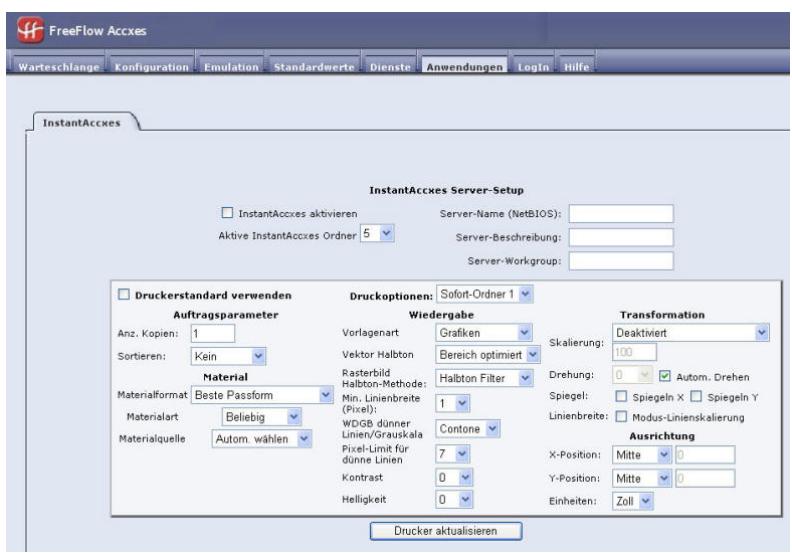Open WDGB dünner Linien dropdown
This screenshot has width=792, height=553.
pyautogui.click(x=468, y=429)
